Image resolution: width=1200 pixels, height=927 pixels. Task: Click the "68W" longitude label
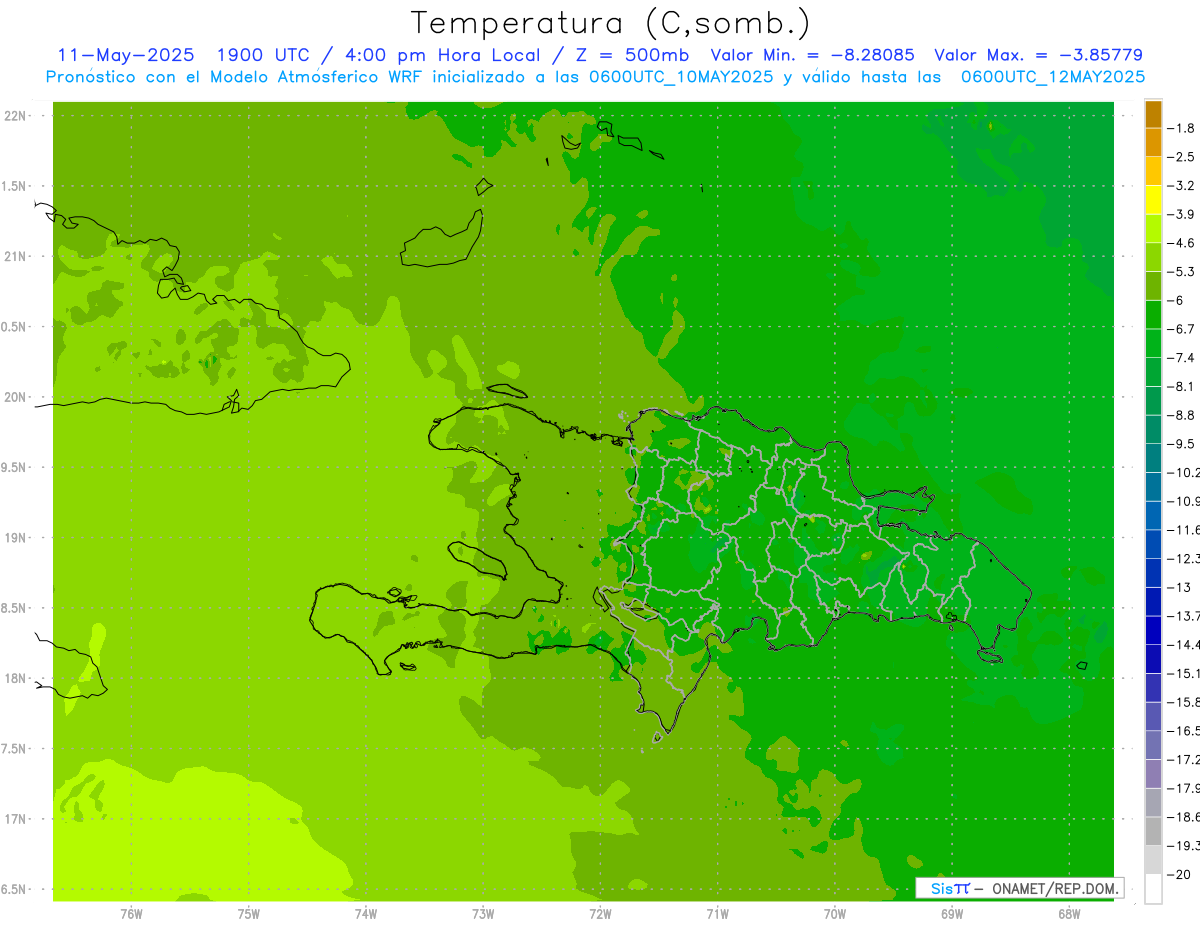pos(1069,914)
